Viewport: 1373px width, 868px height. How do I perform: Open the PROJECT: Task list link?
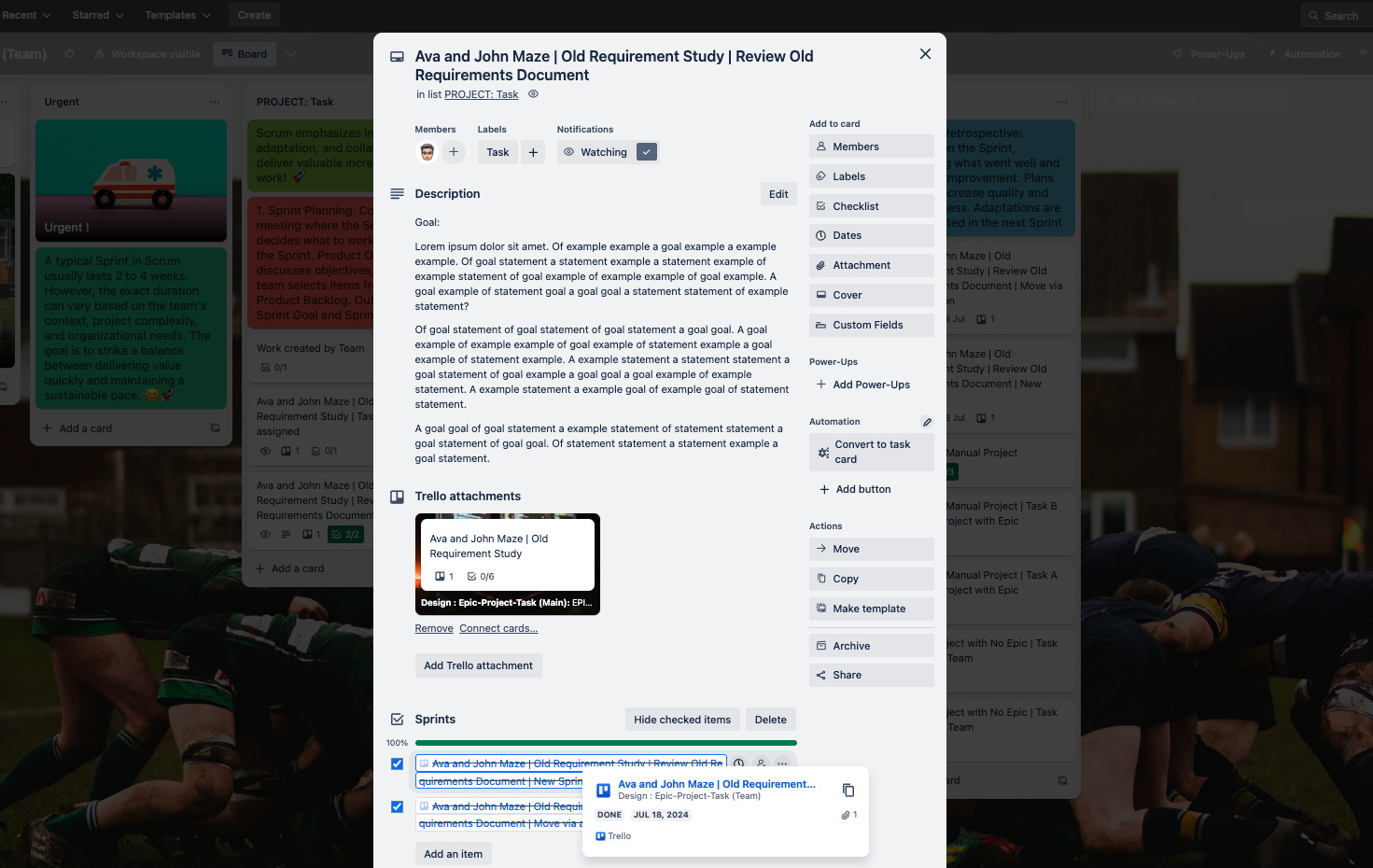pyautogui.click(x=481, y=94)
